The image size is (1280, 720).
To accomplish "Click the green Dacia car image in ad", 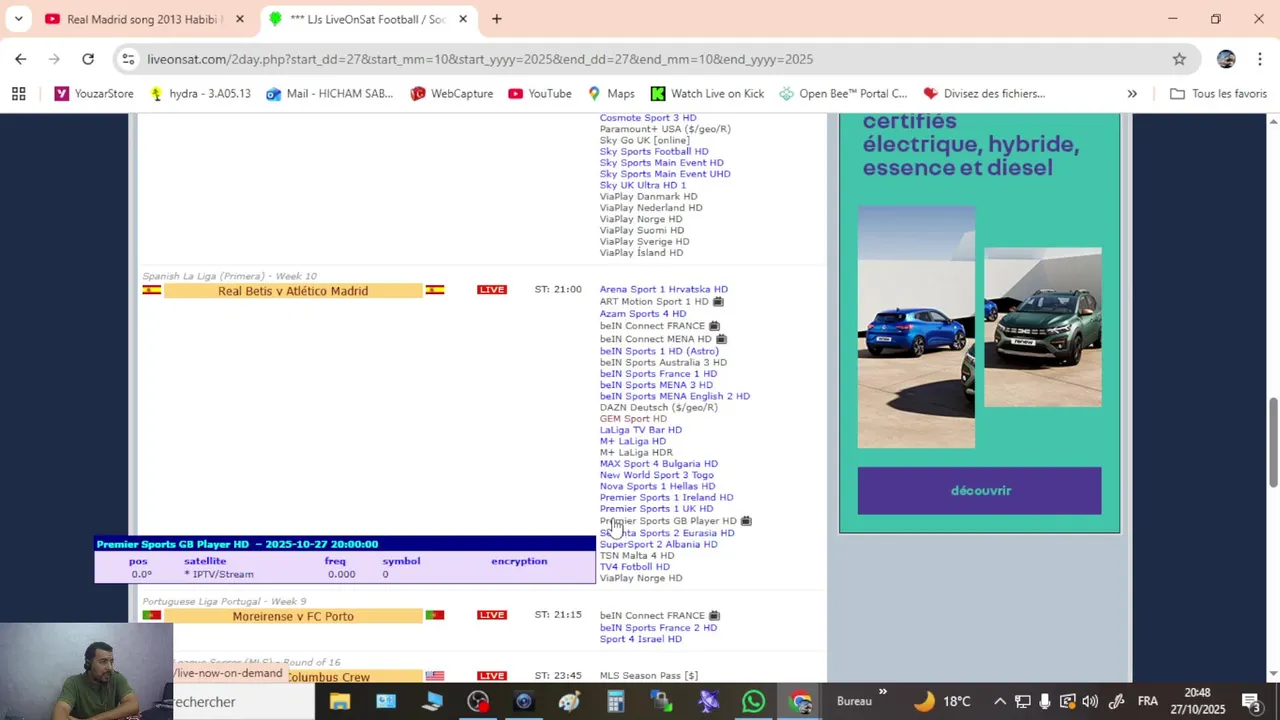I will 1042,327.
